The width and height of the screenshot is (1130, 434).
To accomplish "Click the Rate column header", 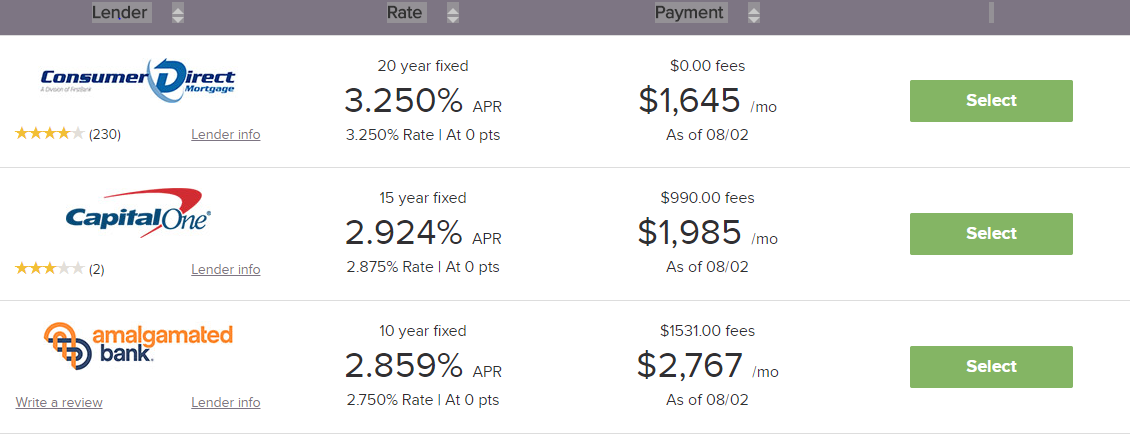I will pyautogui.click(x=405, y=13).
